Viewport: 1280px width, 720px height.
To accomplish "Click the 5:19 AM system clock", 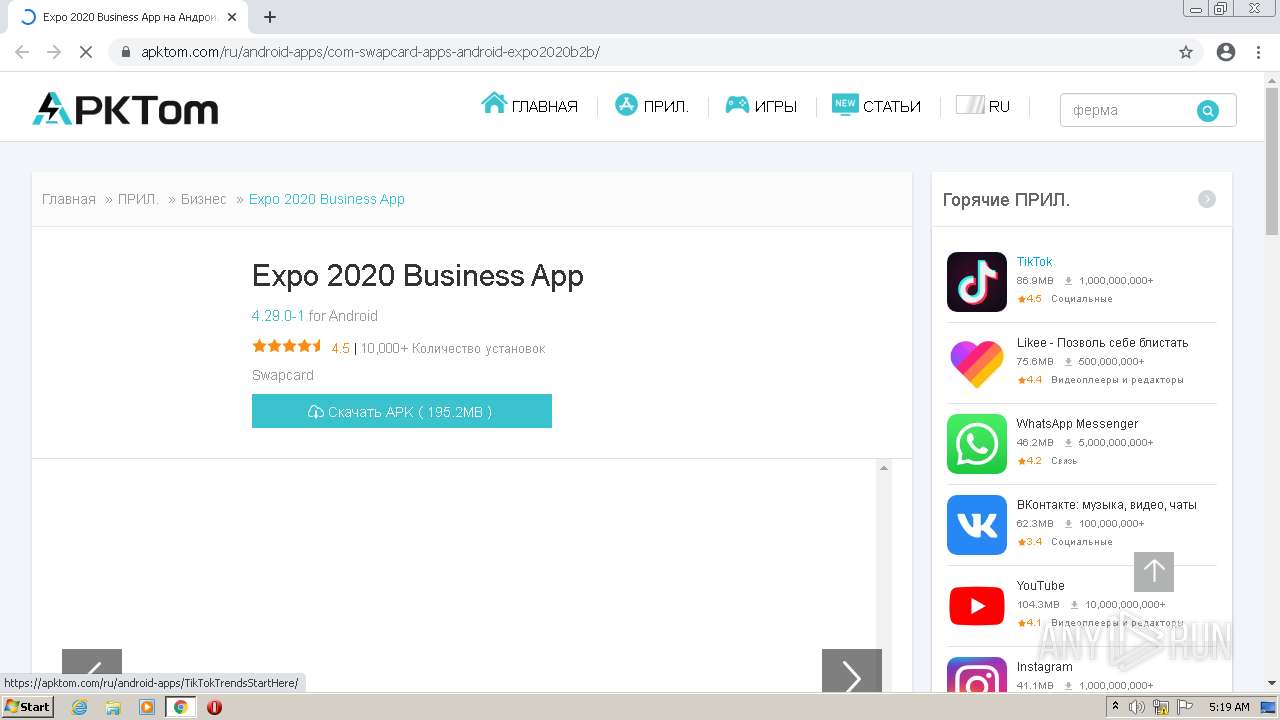I will 1229,707.
